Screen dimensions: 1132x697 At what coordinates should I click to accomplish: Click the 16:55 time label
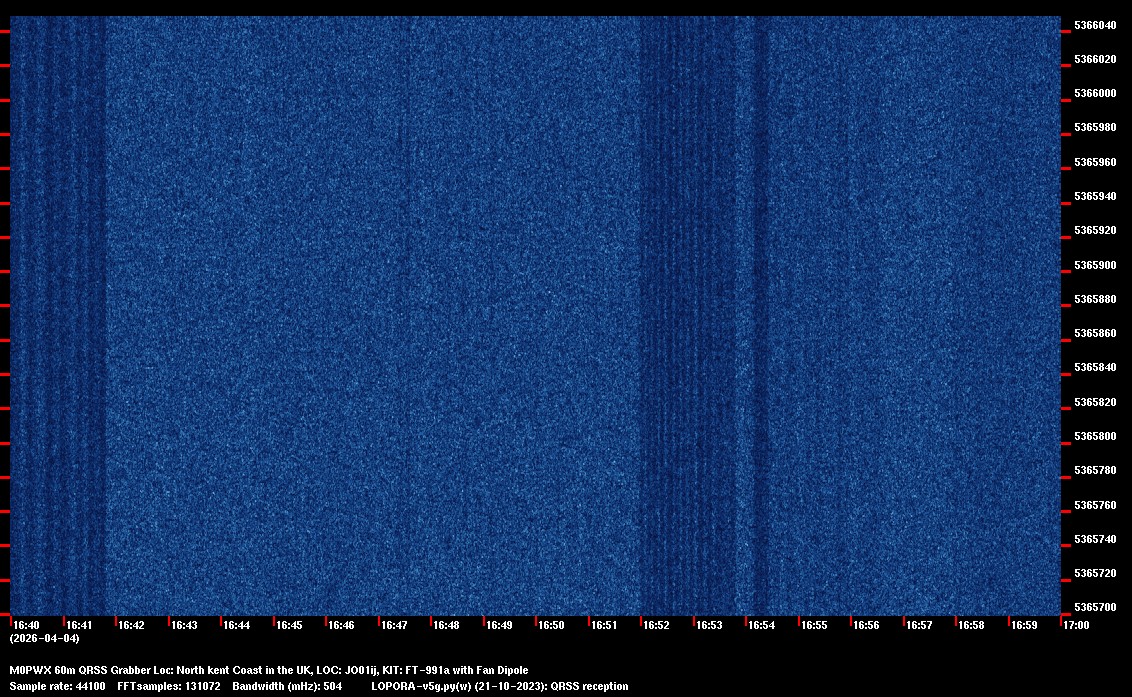814,625
